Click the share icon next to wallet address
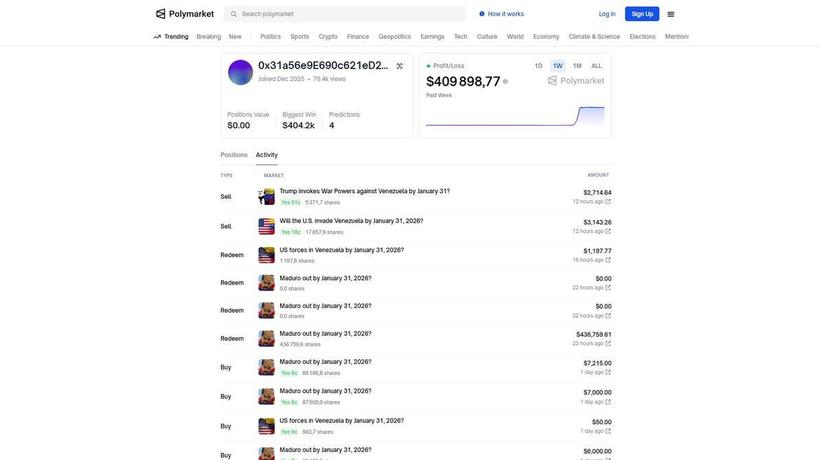 (x=400, y=66)
